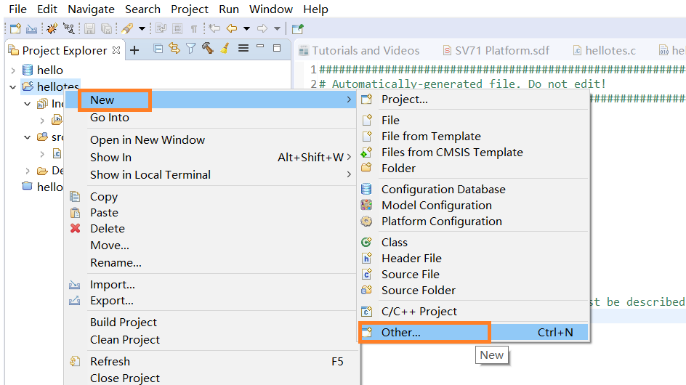Image resolution: width=686 pixels, height=385 pixels.
Task: Click the yellow Back arrow toolbar icon
Action: 232,29
